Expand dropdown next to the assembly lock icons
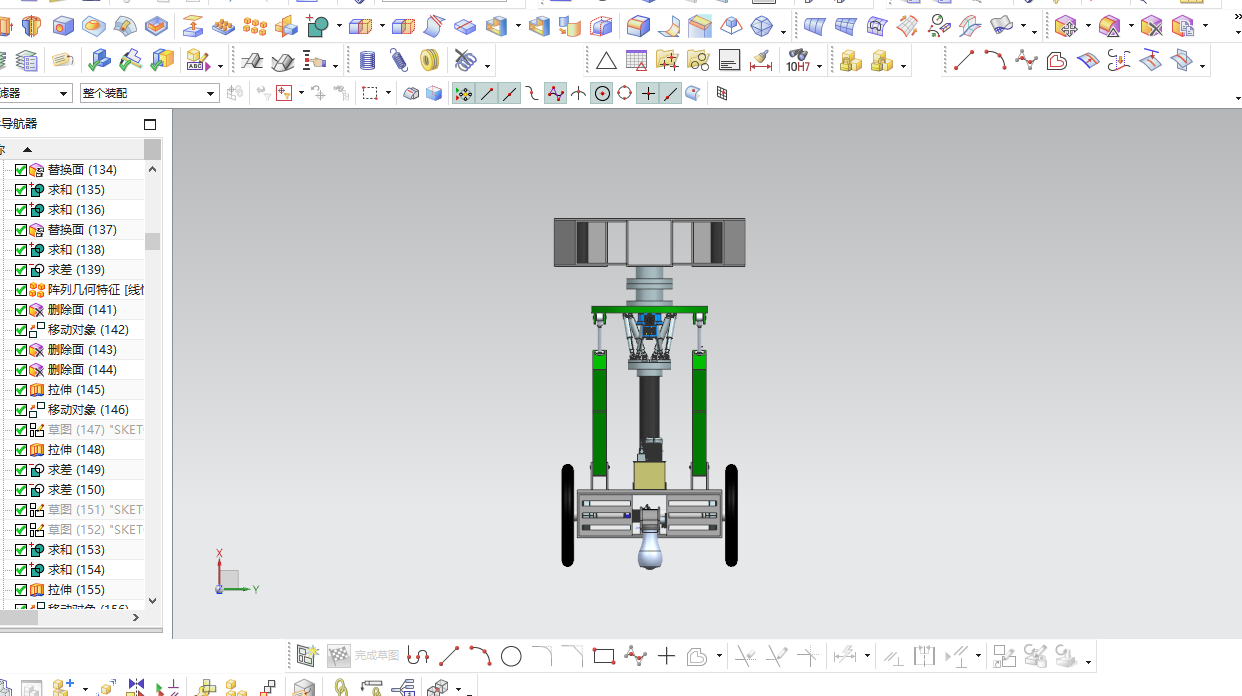Viewport: 1242px width, 696px height. (x=904, y=67)
